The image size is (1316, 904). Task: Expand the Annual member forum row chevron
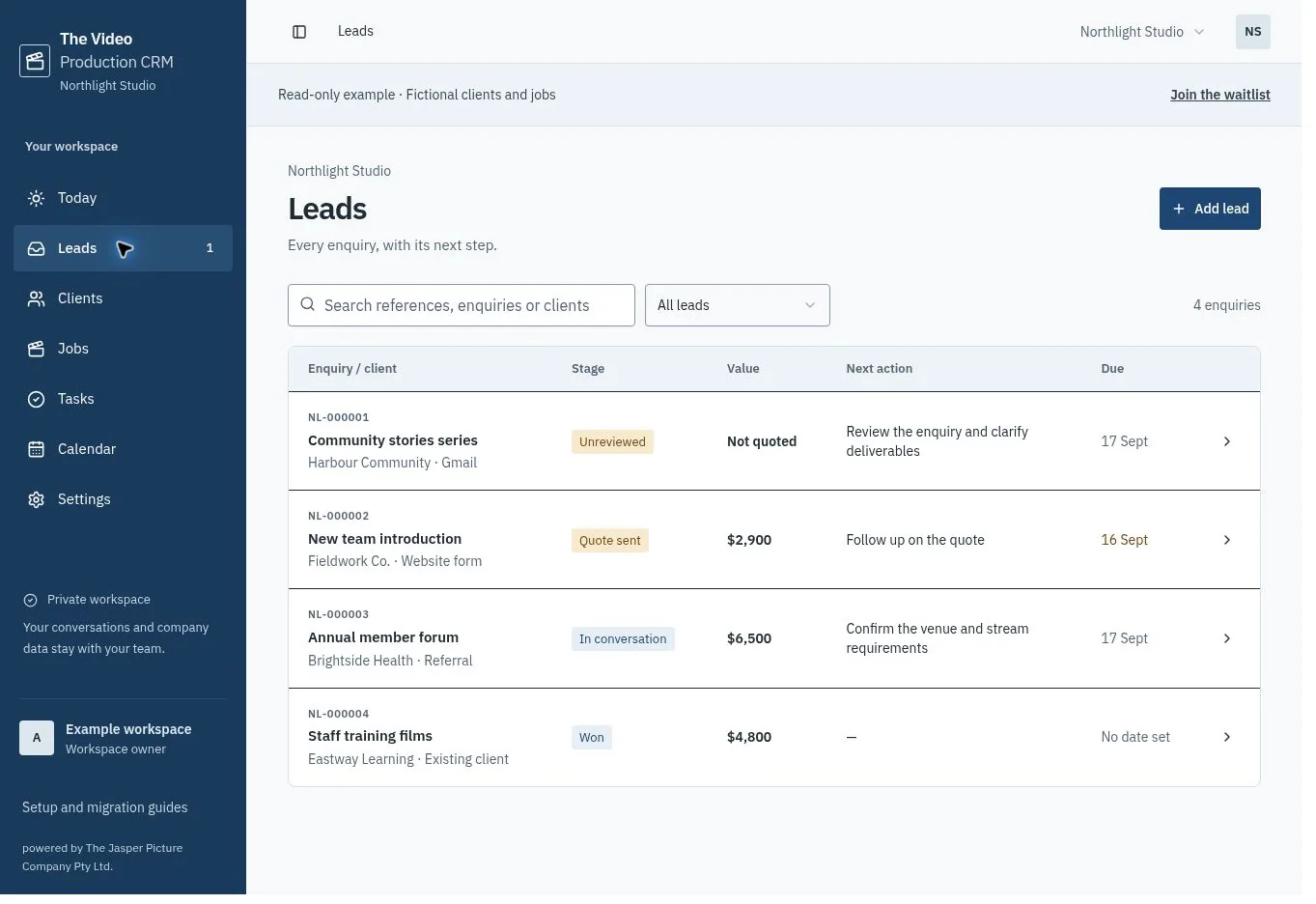click(1226, 638)
